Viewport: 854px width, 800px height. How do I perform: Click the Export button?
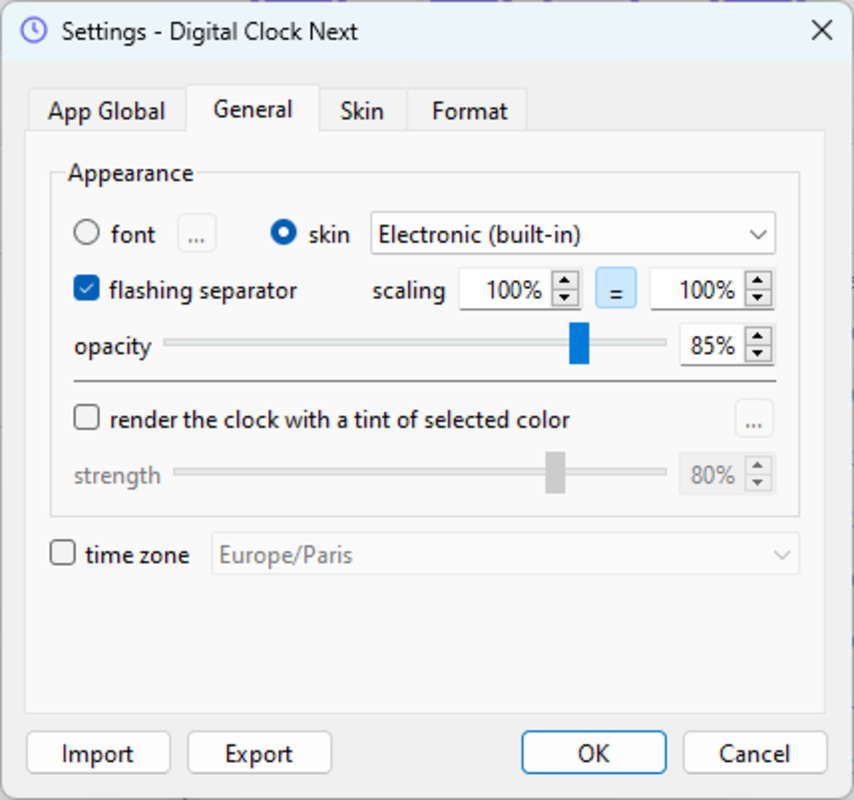[259, 753]
